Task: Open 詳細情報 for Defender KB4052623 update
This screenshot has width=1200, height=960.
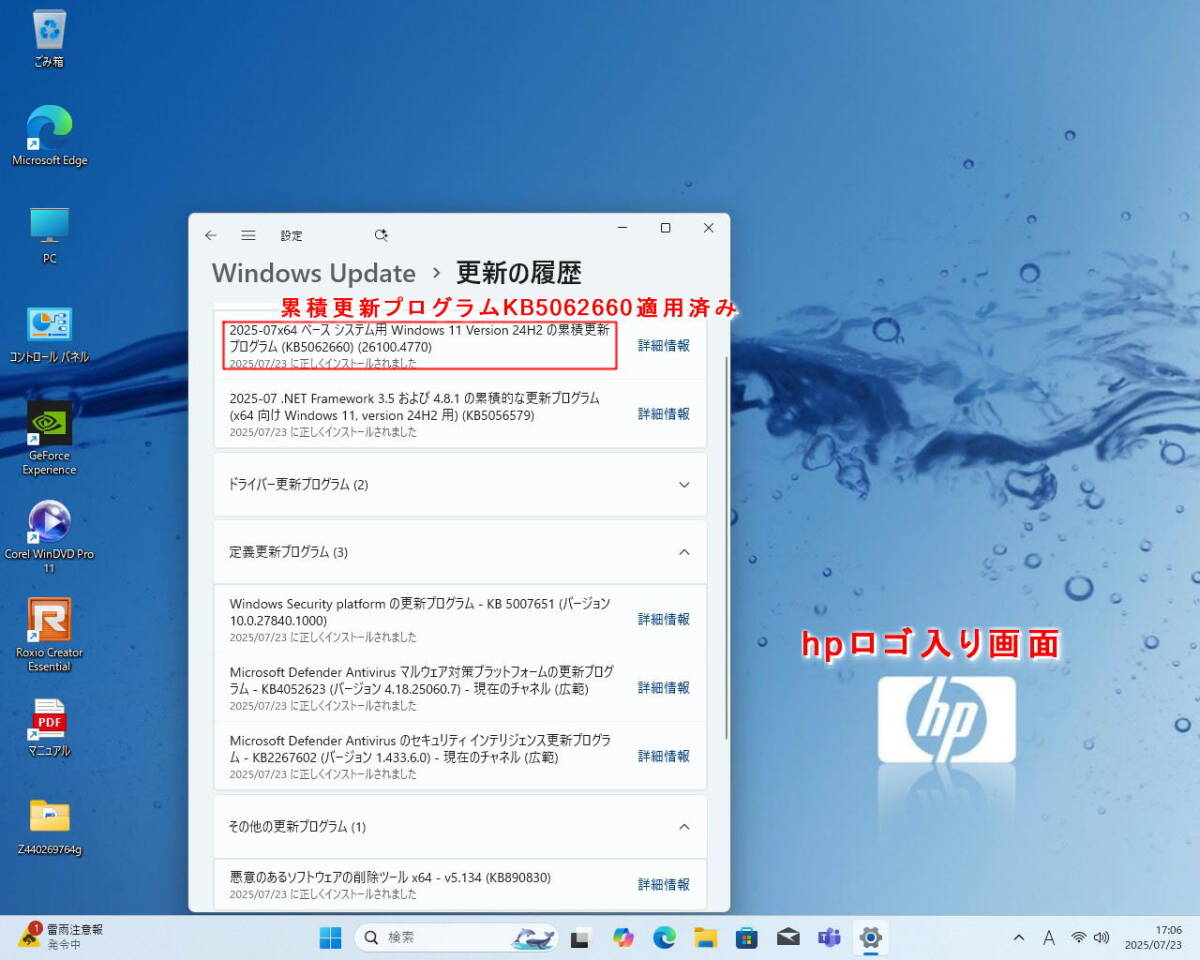Action: click(664, 687)
